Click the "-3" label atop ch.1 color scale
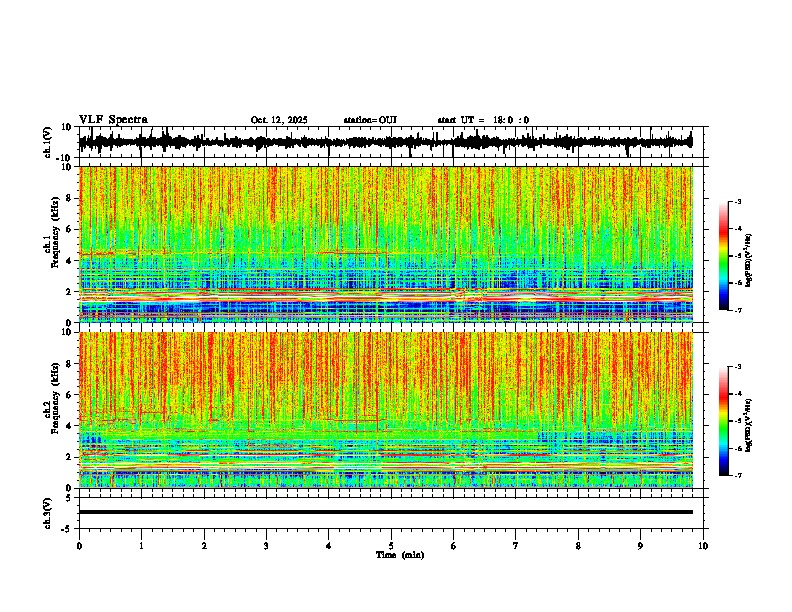Screen dimensions: 792x612 coord(737,201)
